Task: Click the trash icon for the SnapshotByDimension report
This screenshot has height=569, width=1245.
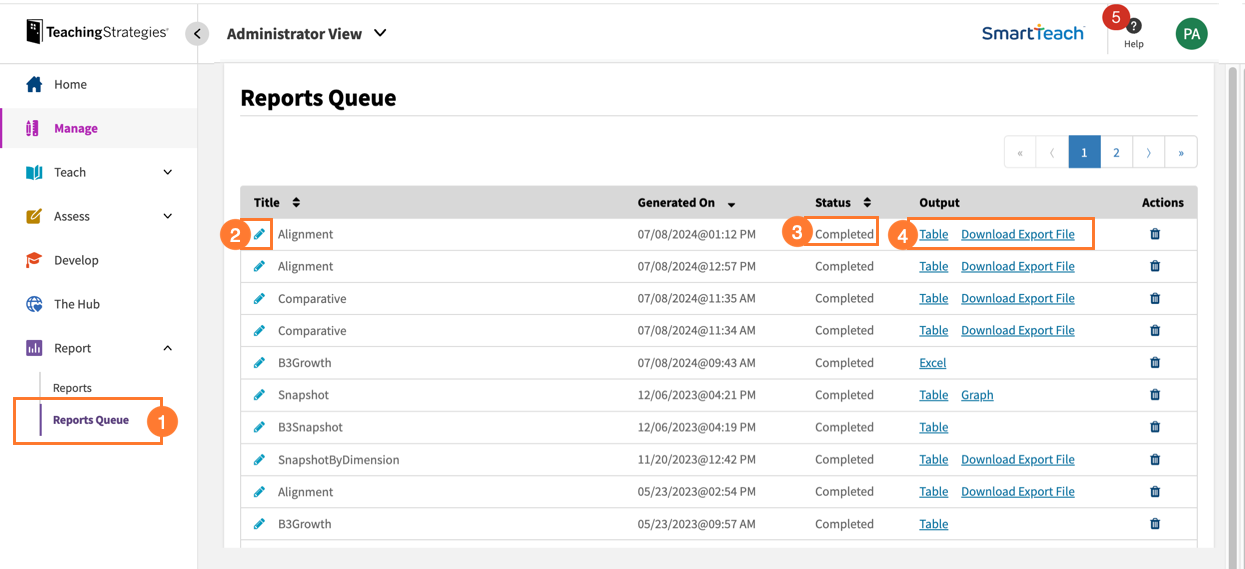Action: pyautogui.click(x=1155, y=459)
